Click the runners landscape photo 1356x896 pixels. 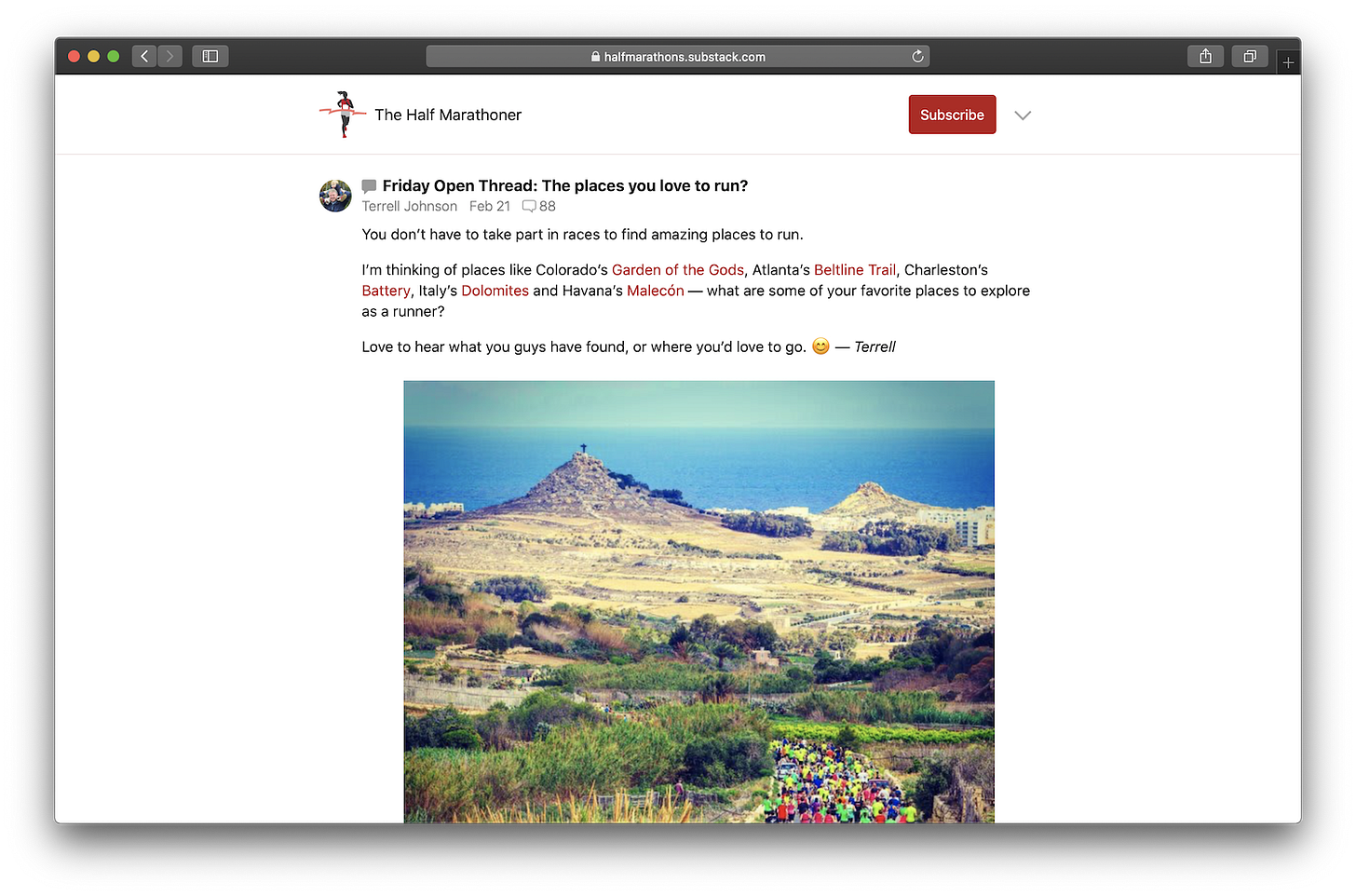[x=698, y=602]
